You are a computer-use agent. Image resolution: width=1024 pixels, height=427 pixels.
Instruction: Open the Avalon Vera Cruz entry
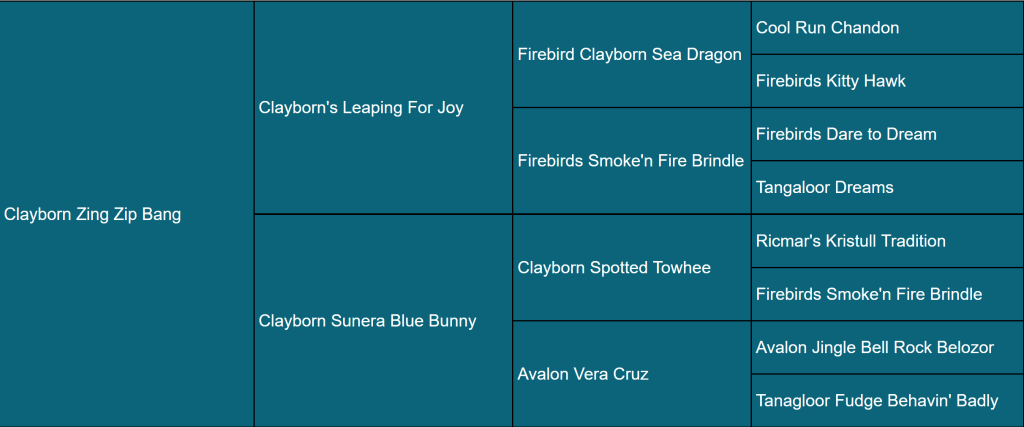[583, 374]
